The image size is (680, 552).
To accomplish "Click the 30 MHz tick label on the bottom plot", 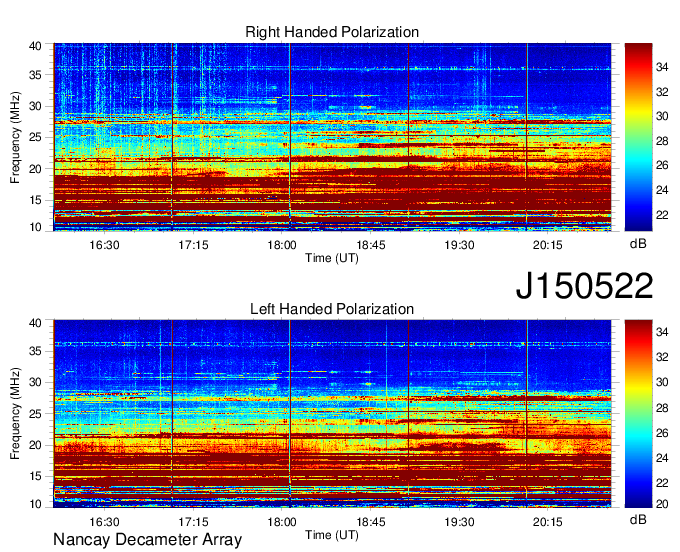I will pos(36,382).
